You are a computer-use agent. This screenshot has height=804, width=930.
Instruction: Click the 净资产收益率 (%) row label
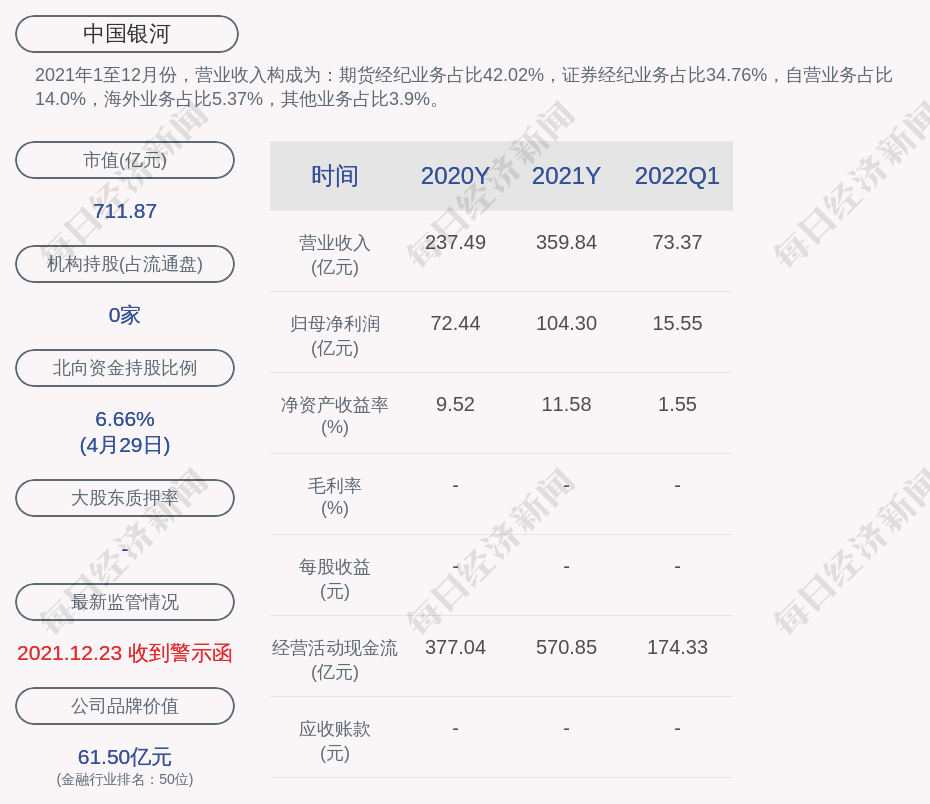[x=335, y=416]
